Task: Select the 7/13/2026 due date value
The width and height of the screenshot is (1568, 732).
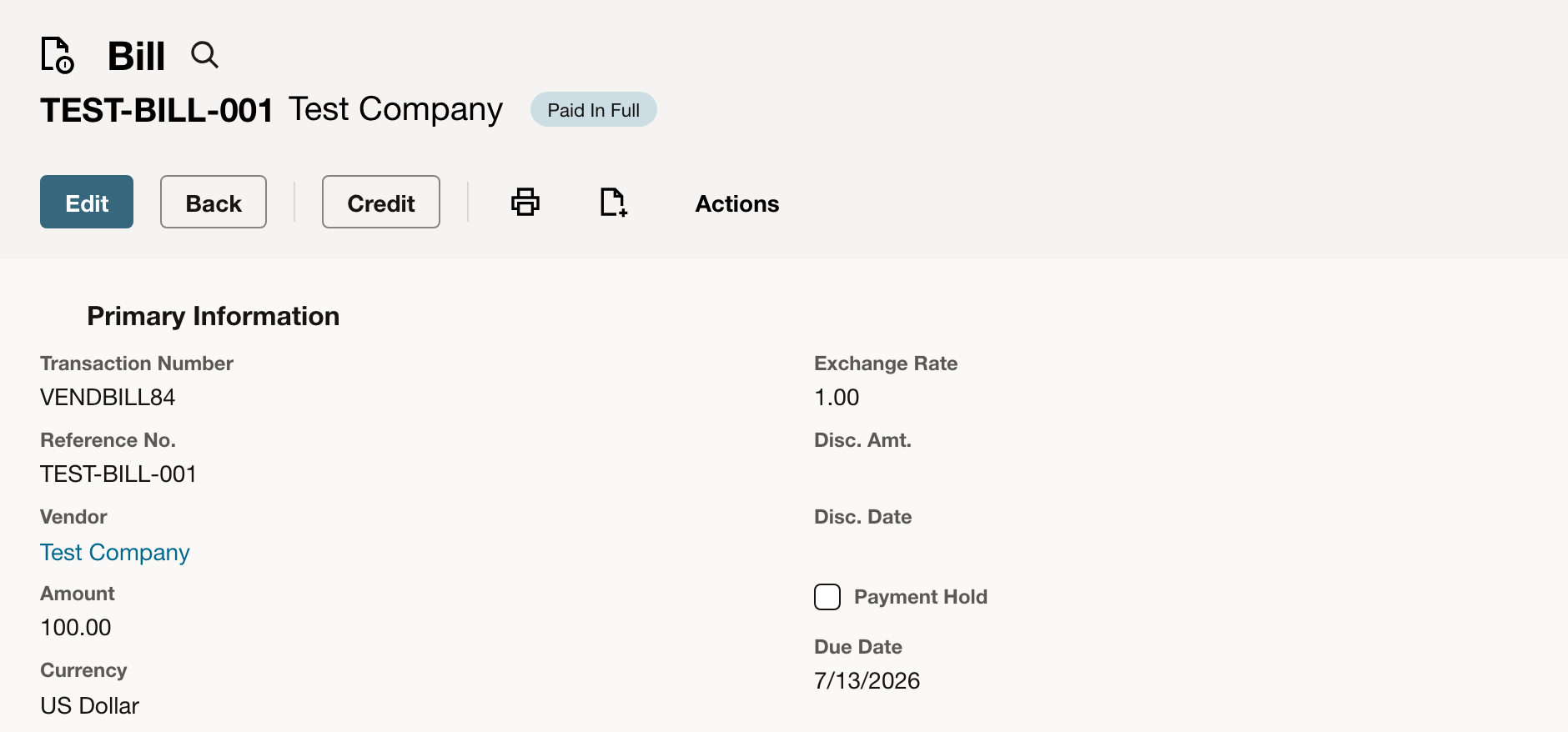Action: pos(867,681)
